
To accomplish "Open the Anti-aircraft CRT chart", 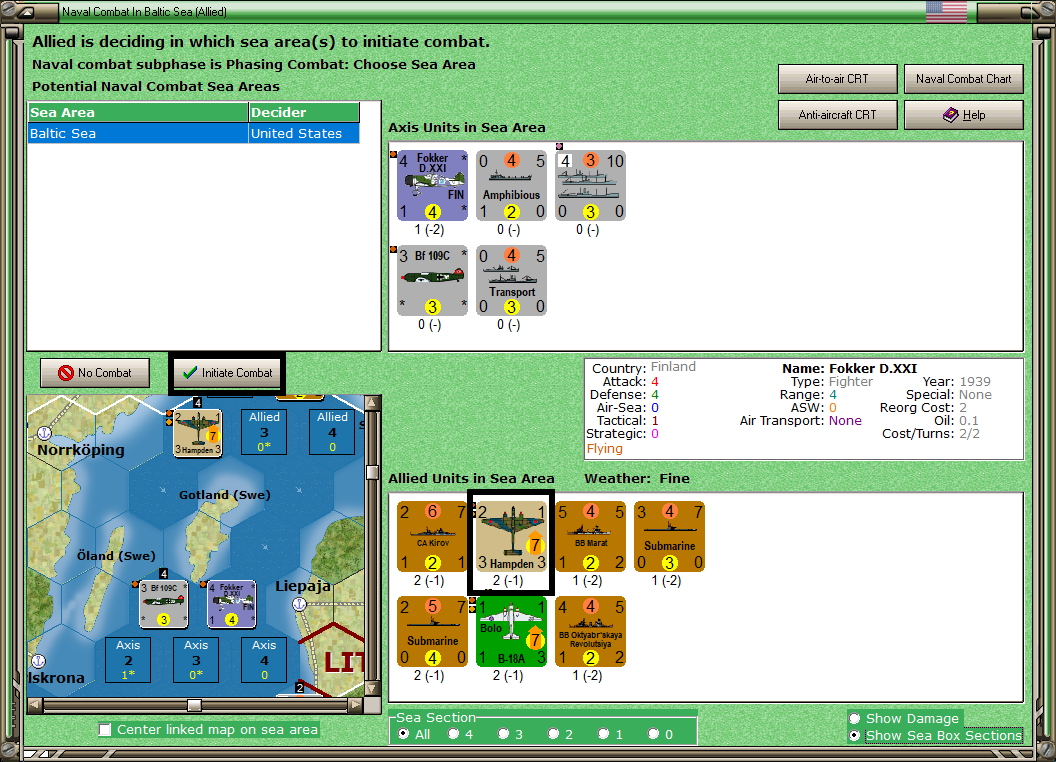I will tap(837, 115).
